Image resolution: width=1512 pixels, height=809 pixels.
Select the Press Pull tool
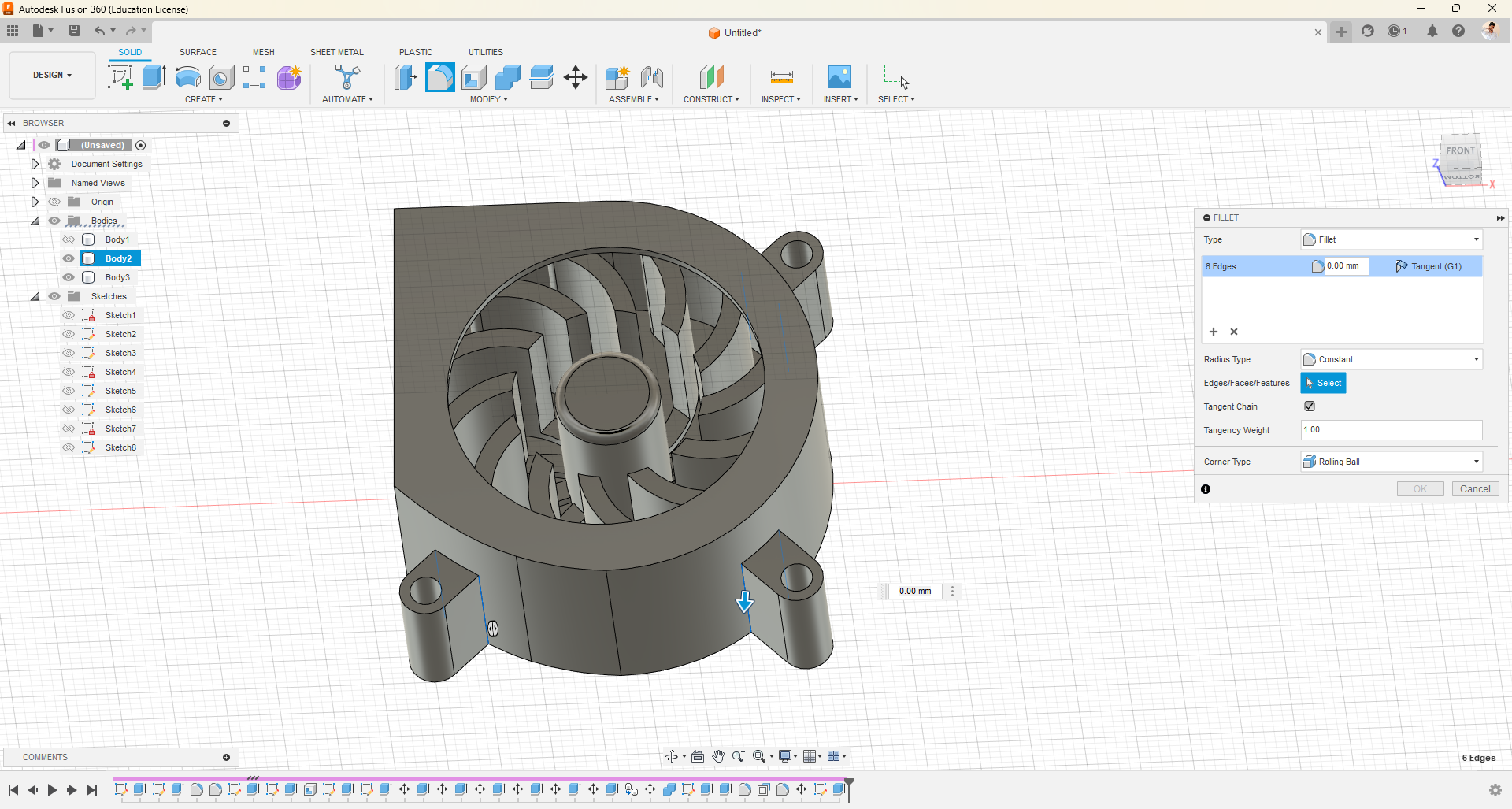pyautogui.click(x=406, y=77)
